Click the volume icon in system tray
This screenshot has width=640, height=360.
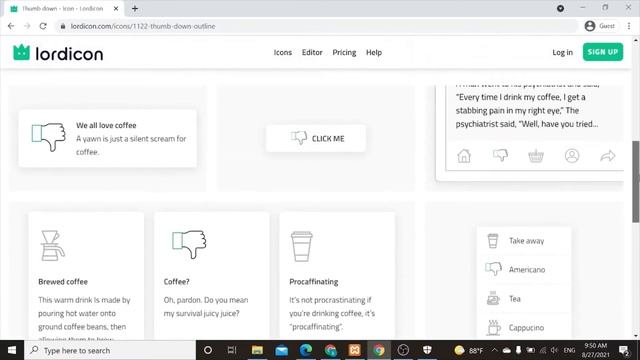tap(554, 350)
